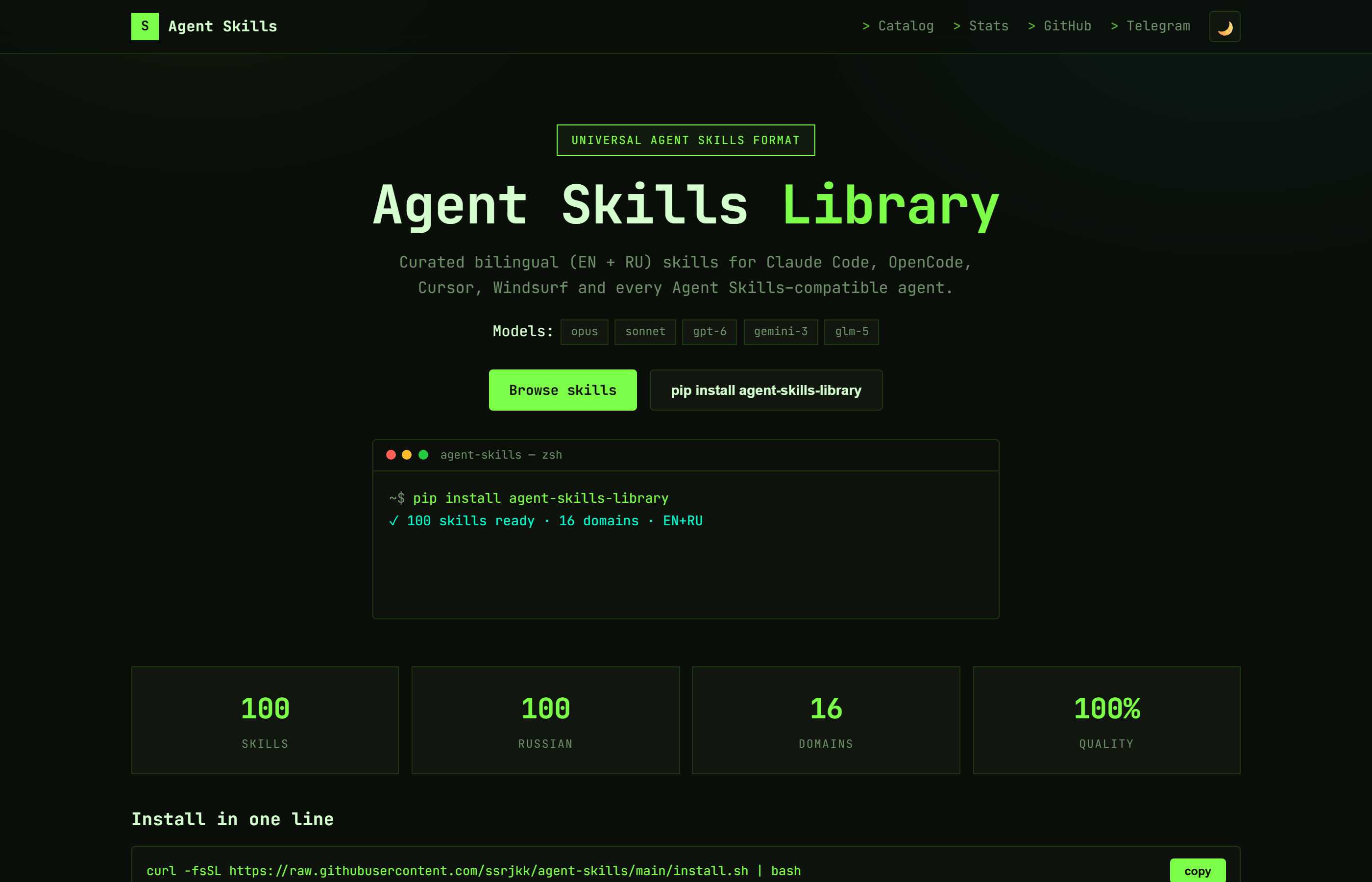Click the pip install agent-skills-library button
The width and height of the screenshot is (1372, 882).
pyautogui.click(x=765, y=390)
